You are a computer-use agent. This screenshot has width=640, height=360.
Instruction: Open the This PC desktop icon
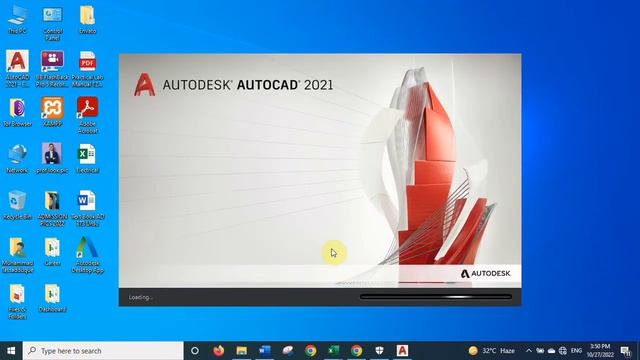point(17,20)
